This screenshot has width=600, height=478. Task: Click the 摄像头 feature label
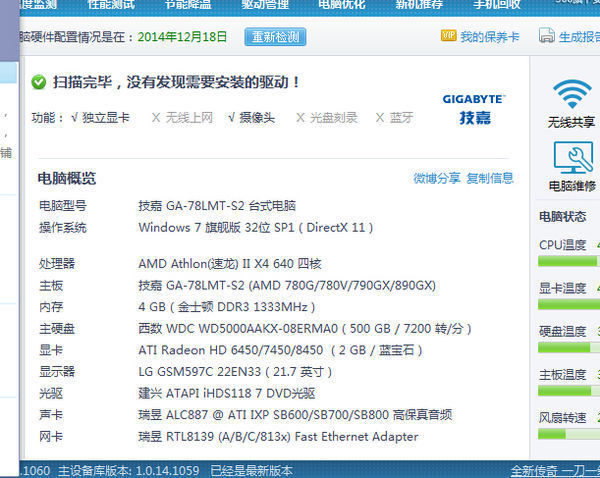point(257,117)
